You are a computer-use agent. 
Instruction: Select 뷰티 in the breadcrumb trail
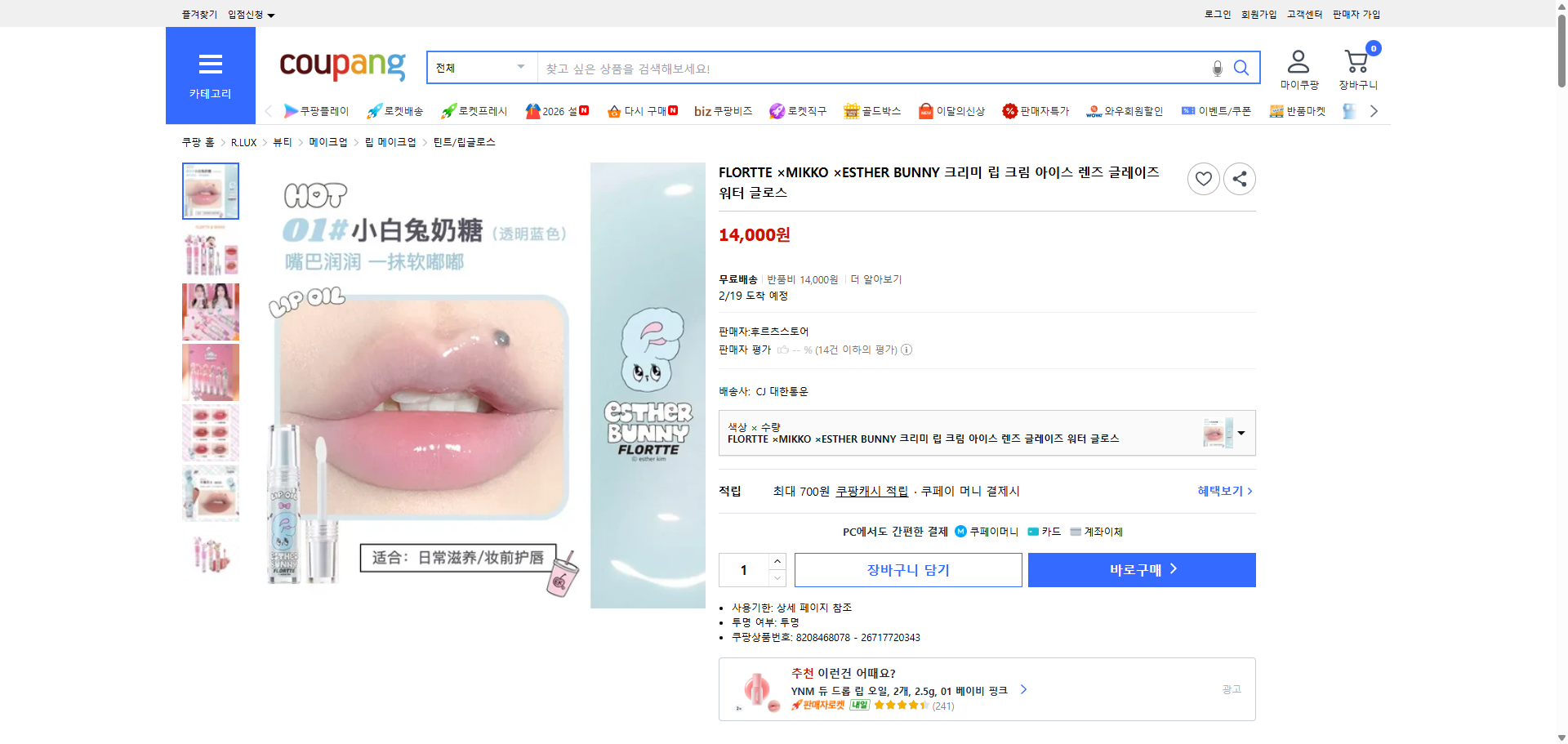click(x=283, y=141)
